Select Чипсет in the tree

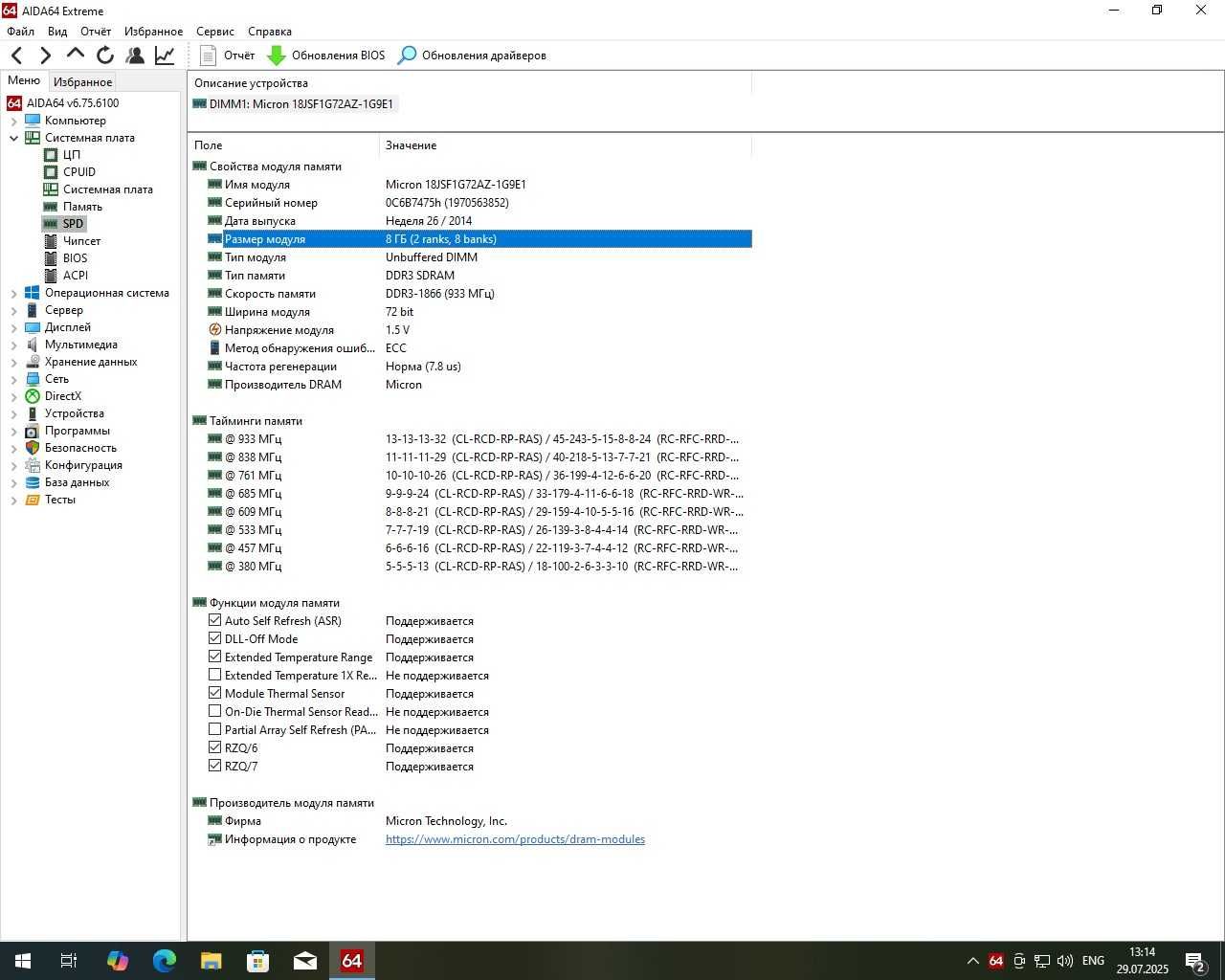point(81,241)
